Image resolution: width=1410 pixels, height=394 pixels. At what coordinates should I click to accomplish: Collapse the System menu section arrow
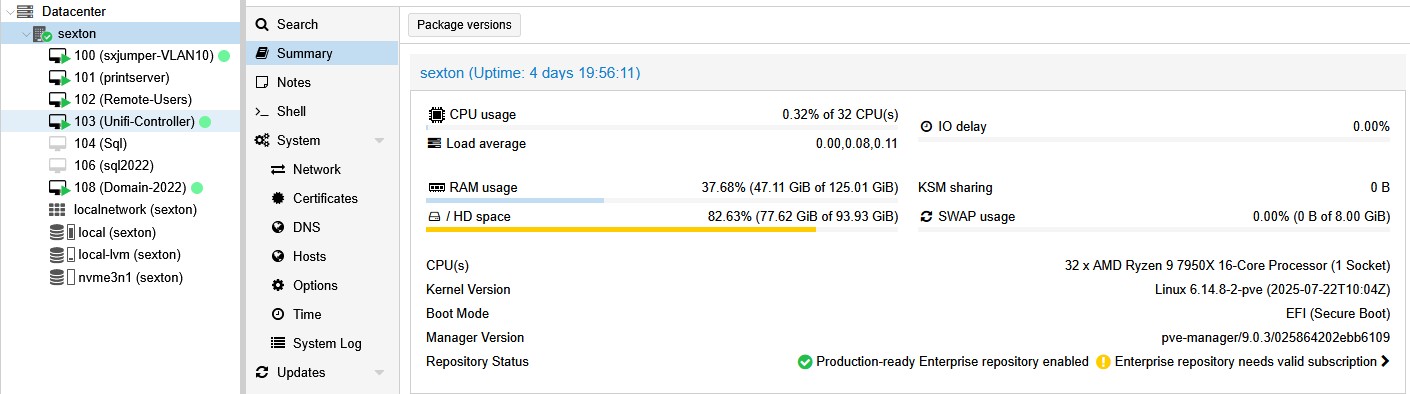point(380,141)
